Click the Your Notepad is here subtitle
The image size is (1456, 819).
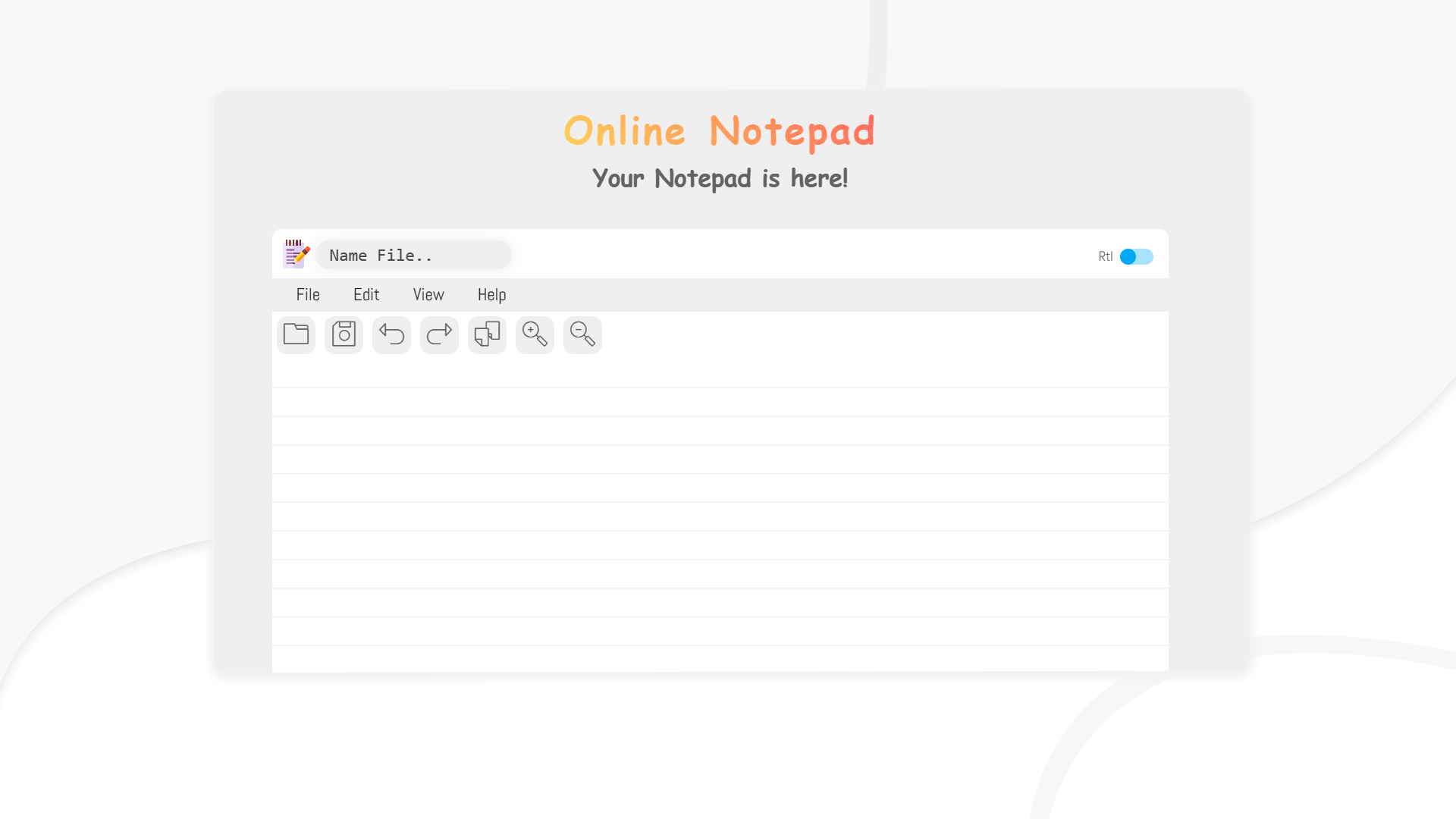(x=720, y=178)
